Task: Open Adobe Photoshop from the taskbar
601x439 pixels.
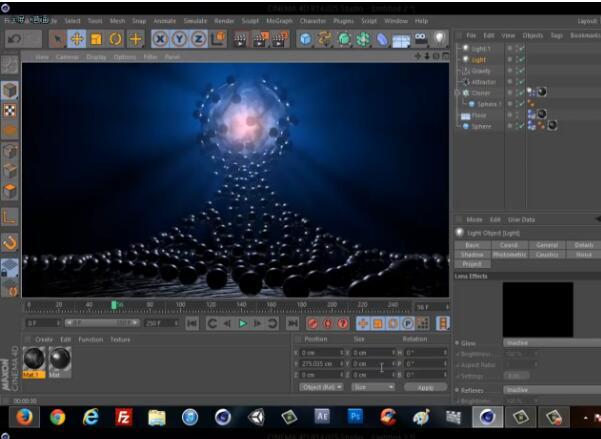Action: [355, 417]
